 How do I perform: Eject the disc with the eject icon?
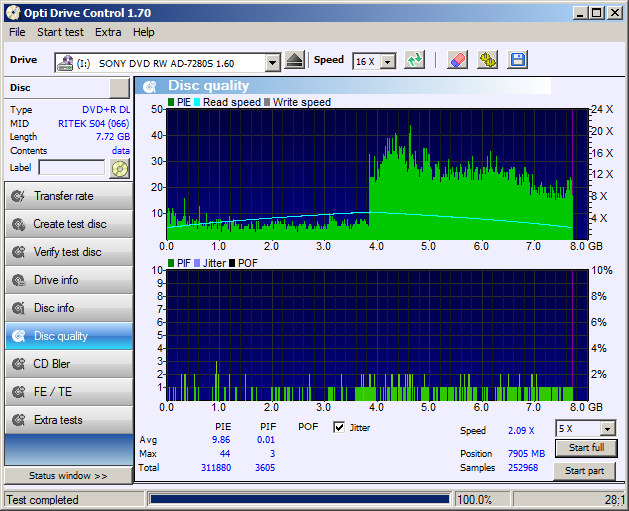pos(295,61)
